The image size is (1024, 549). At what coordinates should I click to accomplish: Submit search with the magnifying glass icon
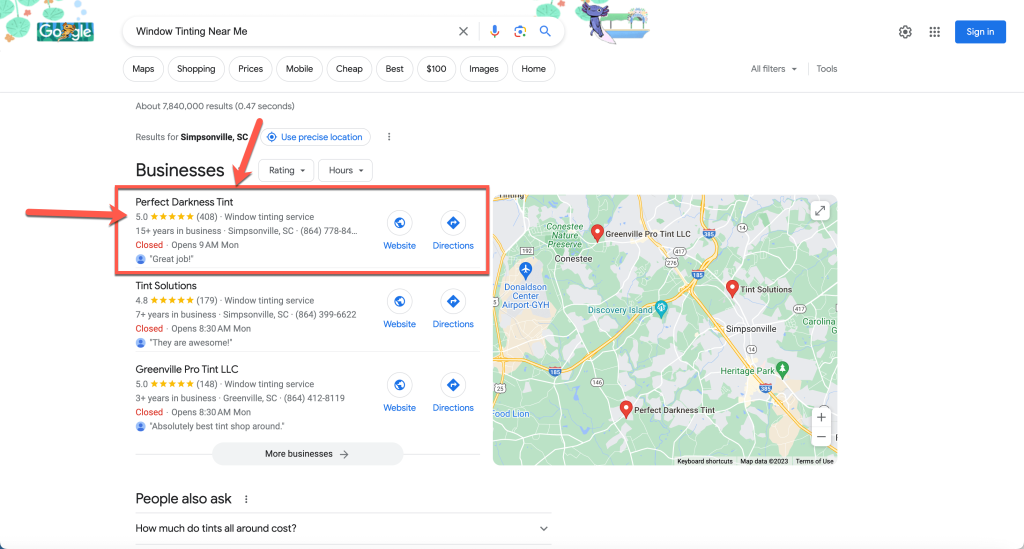coord(545,31)
